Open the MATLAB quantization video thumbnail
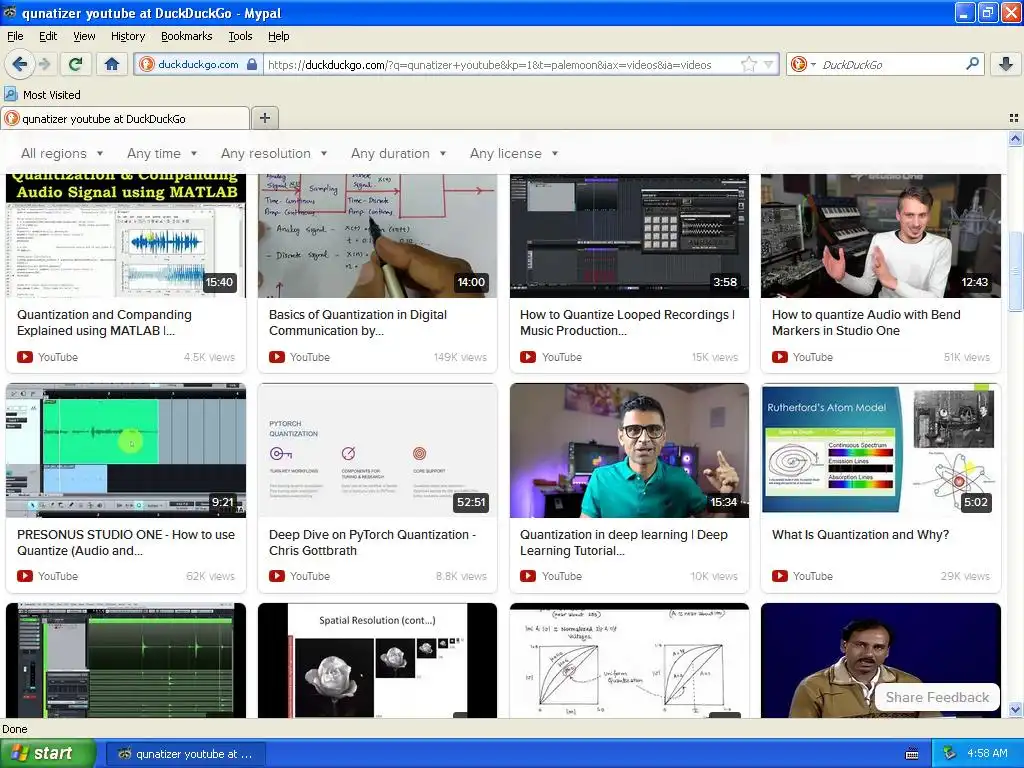This screenshot has width=1024, height=768. tap(126, 235)
